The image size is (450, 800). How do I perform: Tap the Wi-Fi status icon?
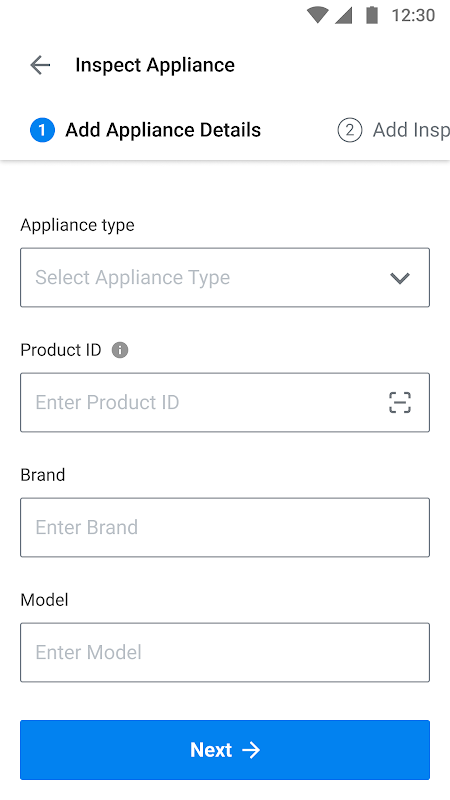(317, 15)
